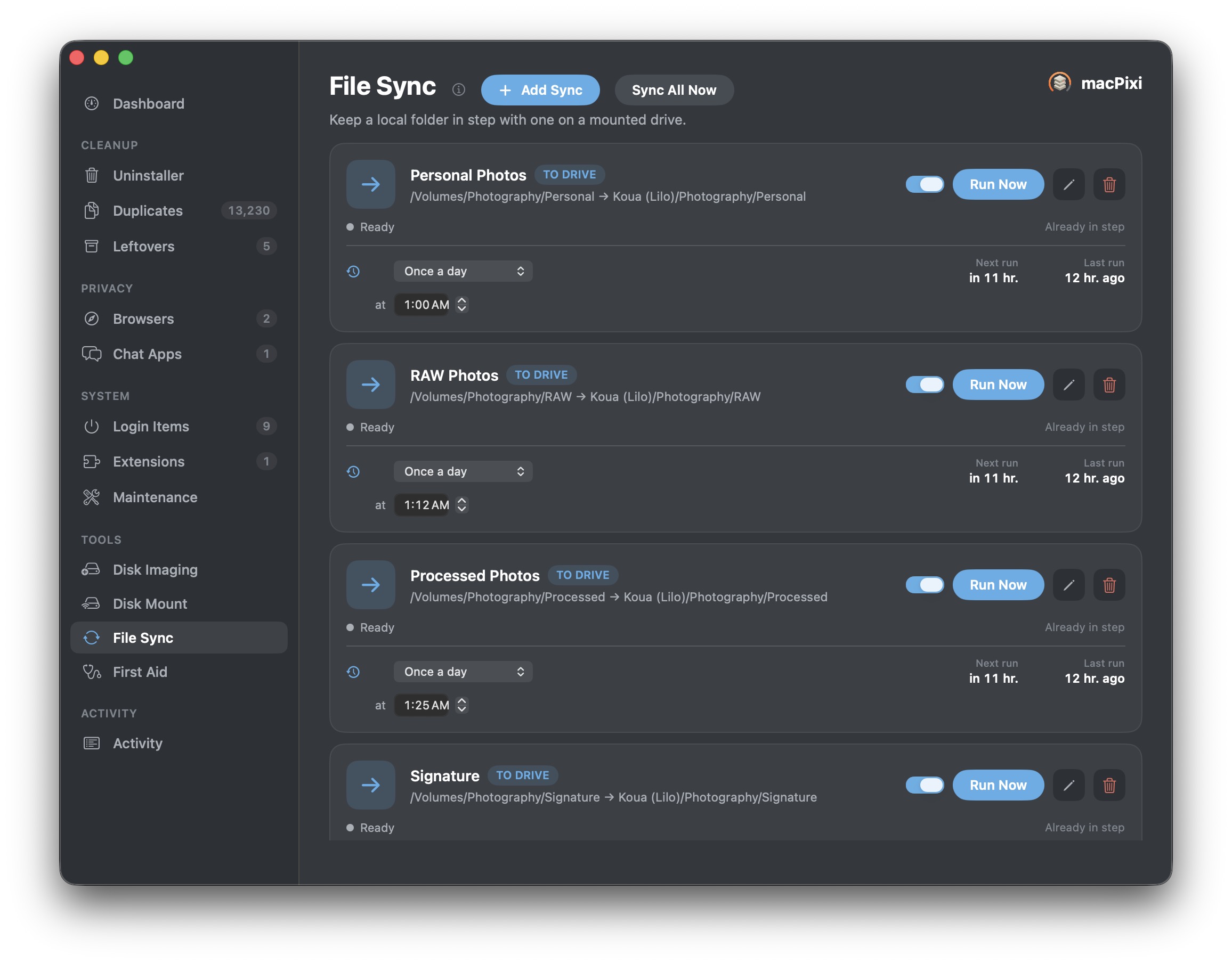1232x964 pixels.
Task: Run the RAW Photos sync now
Action: [x=998, y=385]
